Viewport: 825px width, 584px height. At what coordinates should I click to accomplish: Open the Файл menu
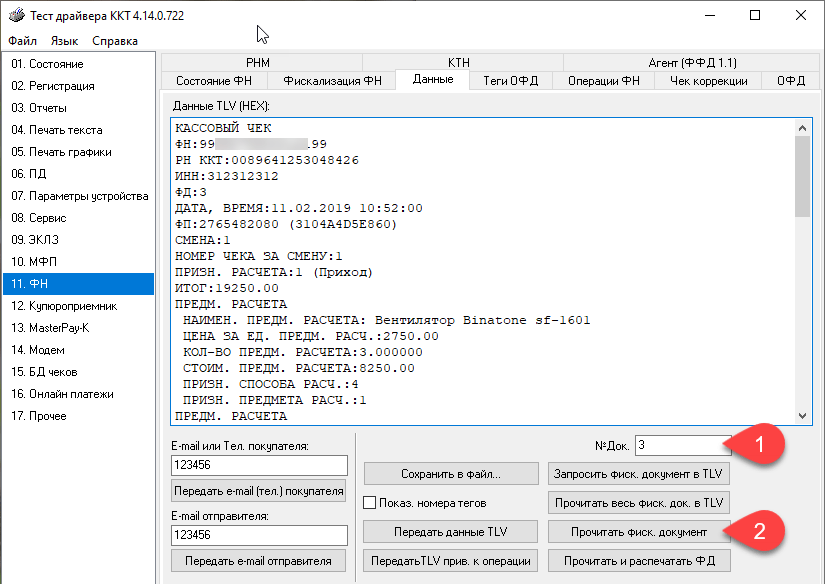coord(22,41)
